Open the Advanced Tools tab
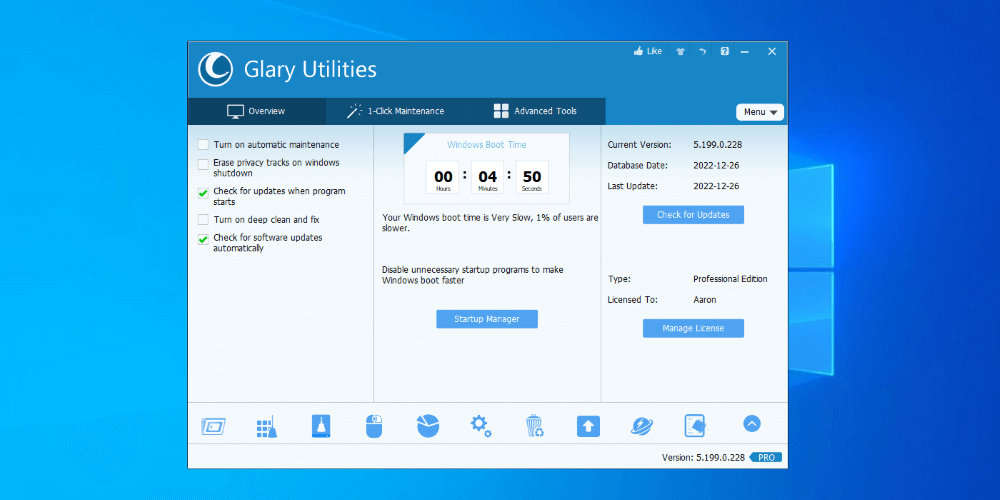1000x500 pixels. (535, 111)
